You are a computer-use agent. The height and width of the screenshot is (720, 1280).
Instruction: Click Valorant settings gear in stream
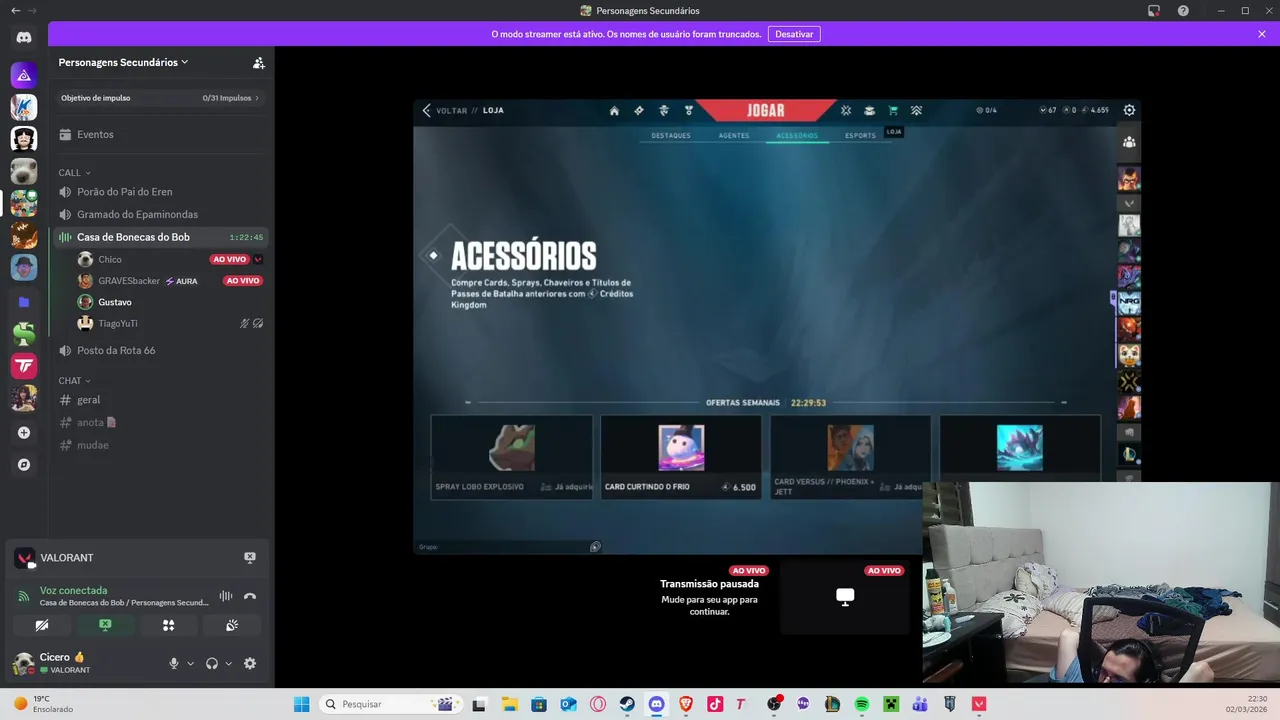click(1129, 110)
